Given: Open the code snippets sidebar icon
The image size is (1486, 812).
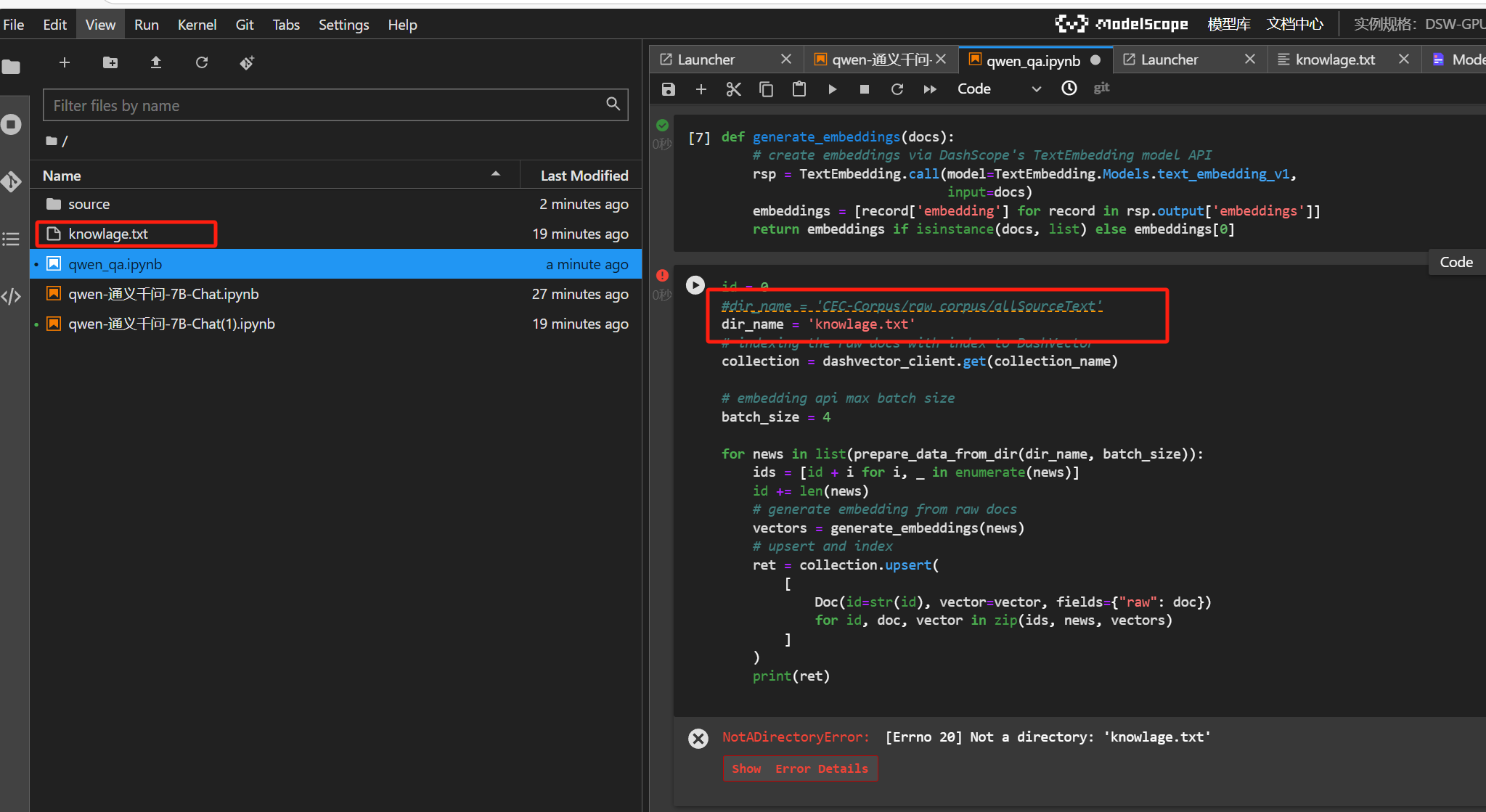Looking at the screenshot, I should pos(11,296).
